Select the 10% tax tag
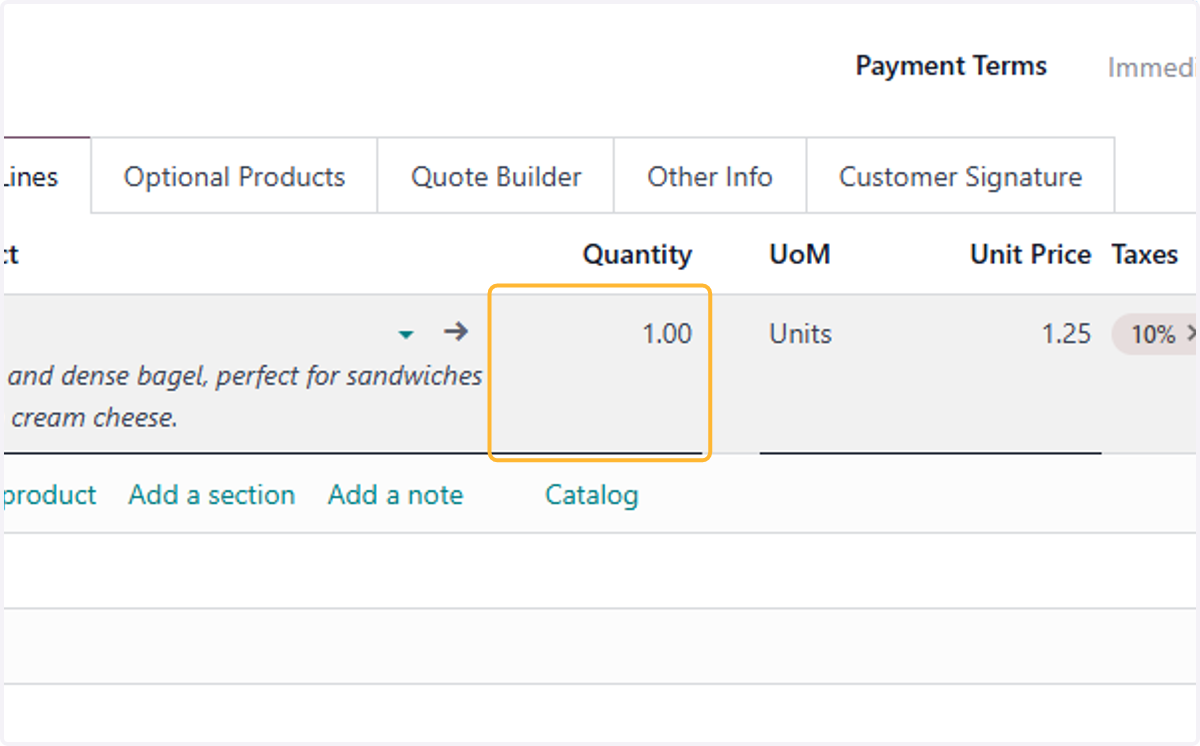This screenshot has width=1200, height=746. tap(1153, 335)
